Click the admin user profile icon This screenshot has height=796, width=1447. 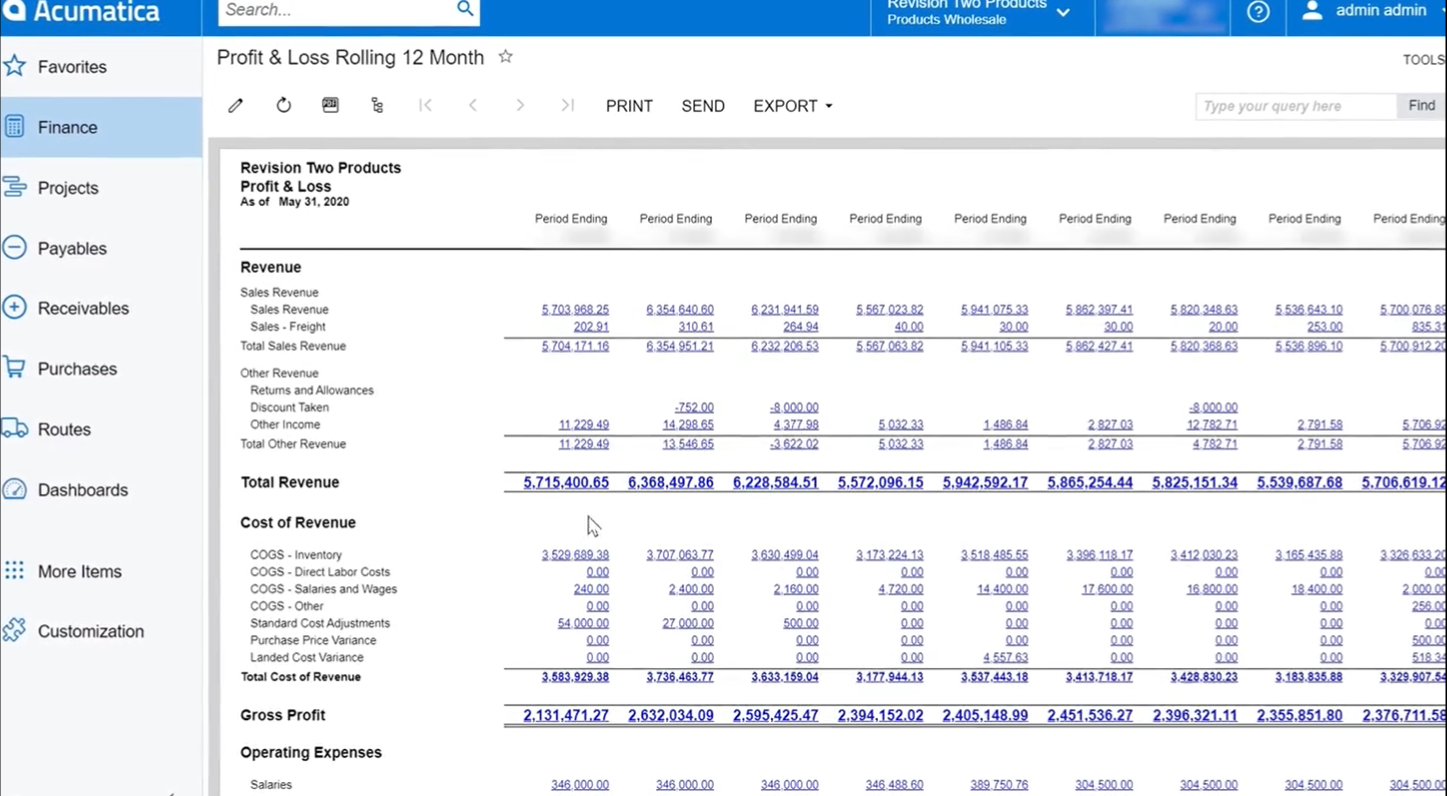click(1312, 10)
